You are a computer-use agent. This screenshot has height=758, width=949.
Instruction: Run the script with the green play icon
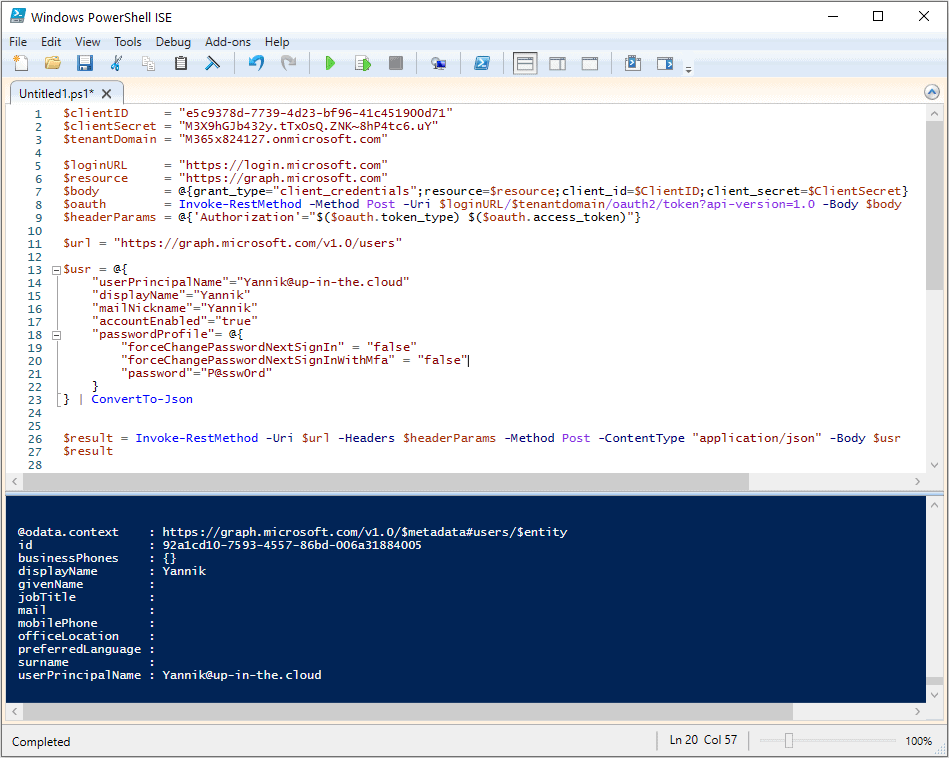[x=330, y=63]
